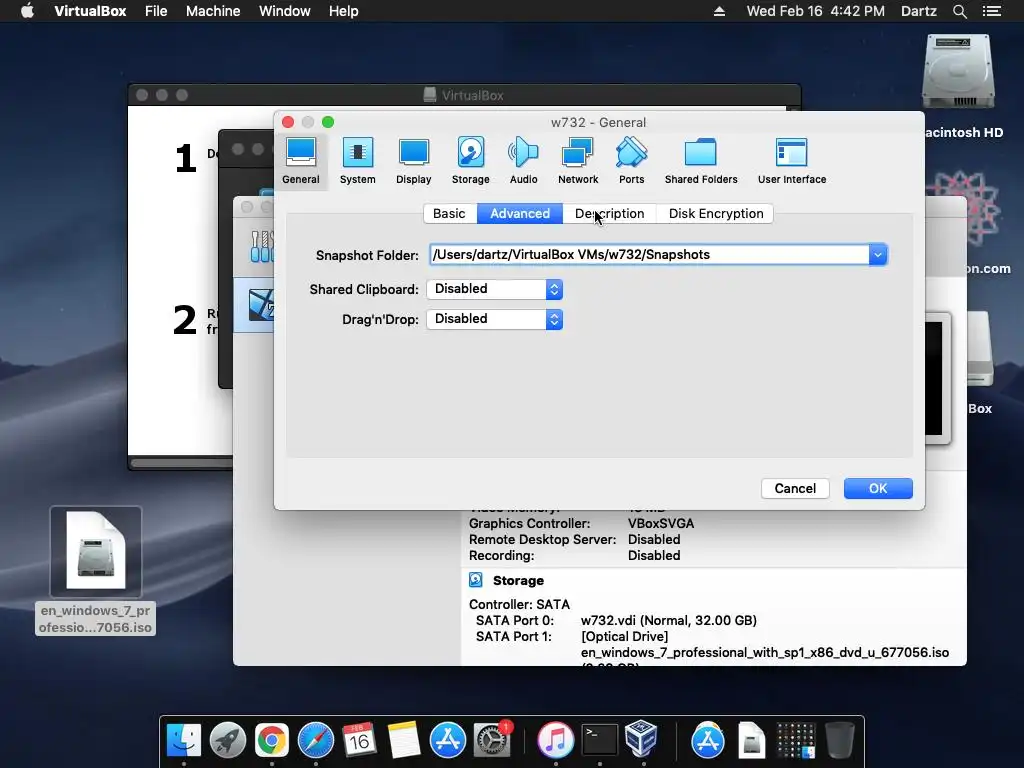Open the Trash in the dock
The height and width of the screenshot is (768, 1024).
click(x=839, y=741)
